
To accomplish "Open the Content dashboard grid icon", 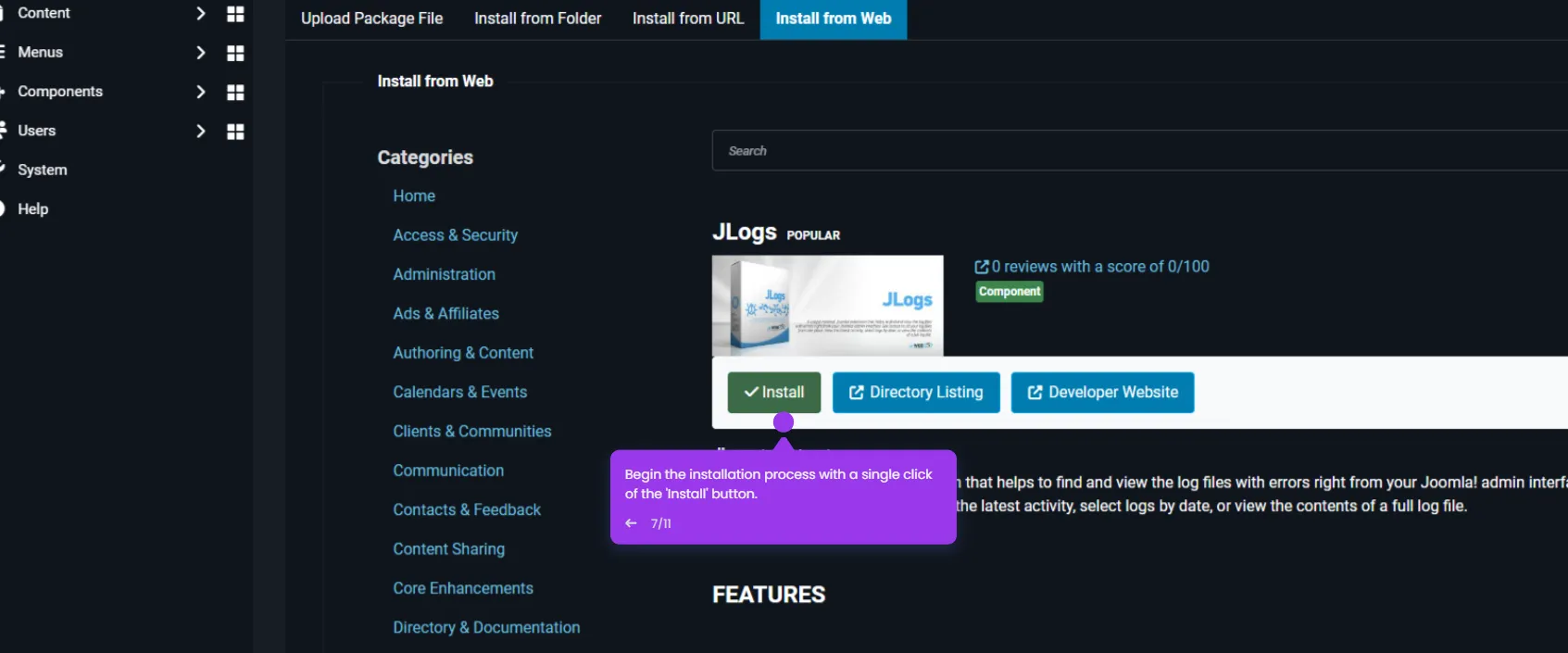I will click(235, 14).
